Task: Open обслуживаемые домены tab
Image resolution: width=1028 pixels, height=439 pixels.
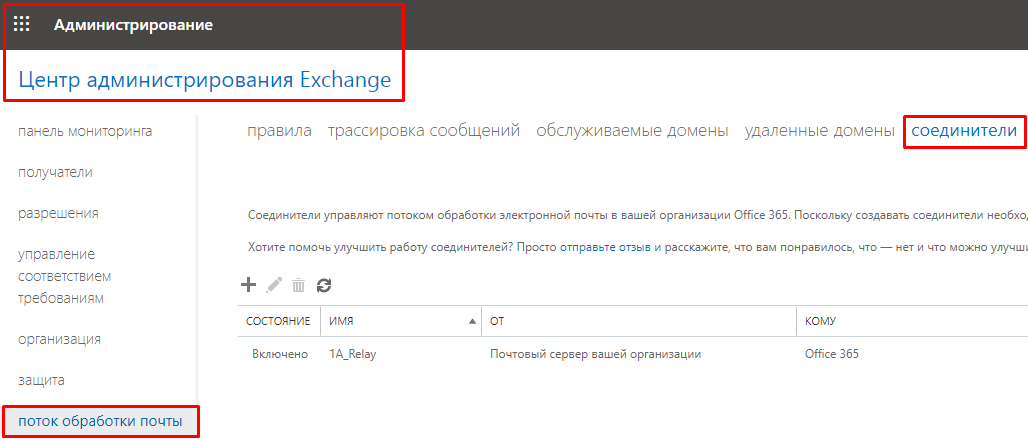Action: pyautogui.click(x=632, y=131)
